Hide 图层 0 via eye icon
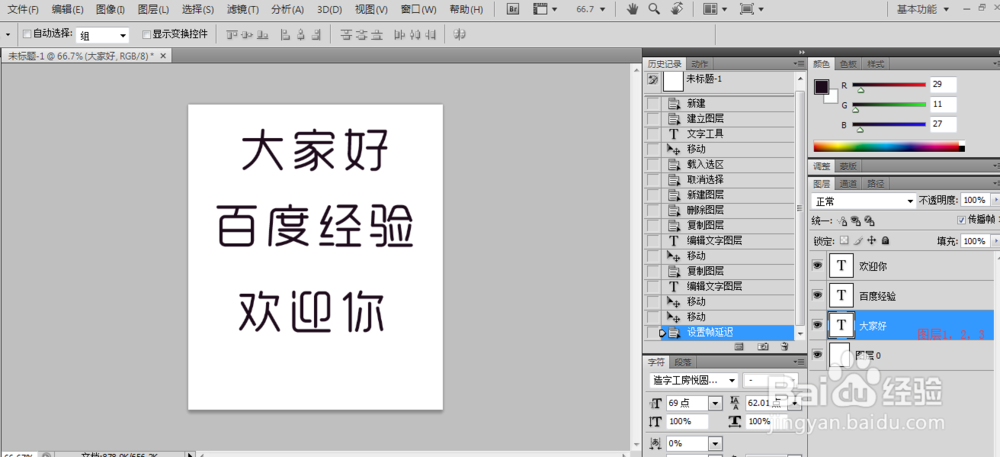 point(818,354)
